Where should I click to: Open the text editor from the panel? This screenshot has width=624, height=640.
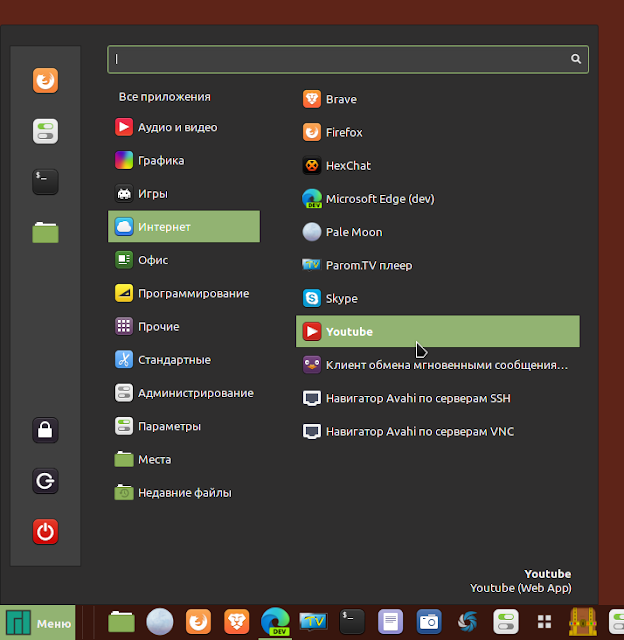click(x=391, y=622)
